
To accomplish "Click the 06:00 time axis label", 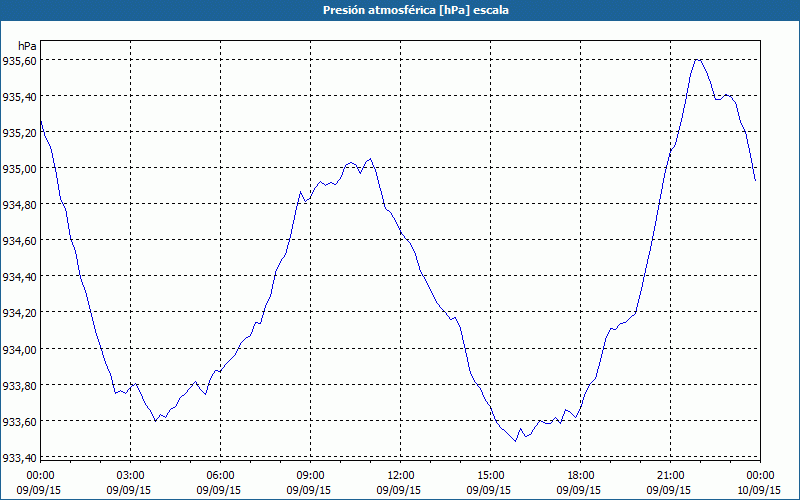I will coord(220,476).
